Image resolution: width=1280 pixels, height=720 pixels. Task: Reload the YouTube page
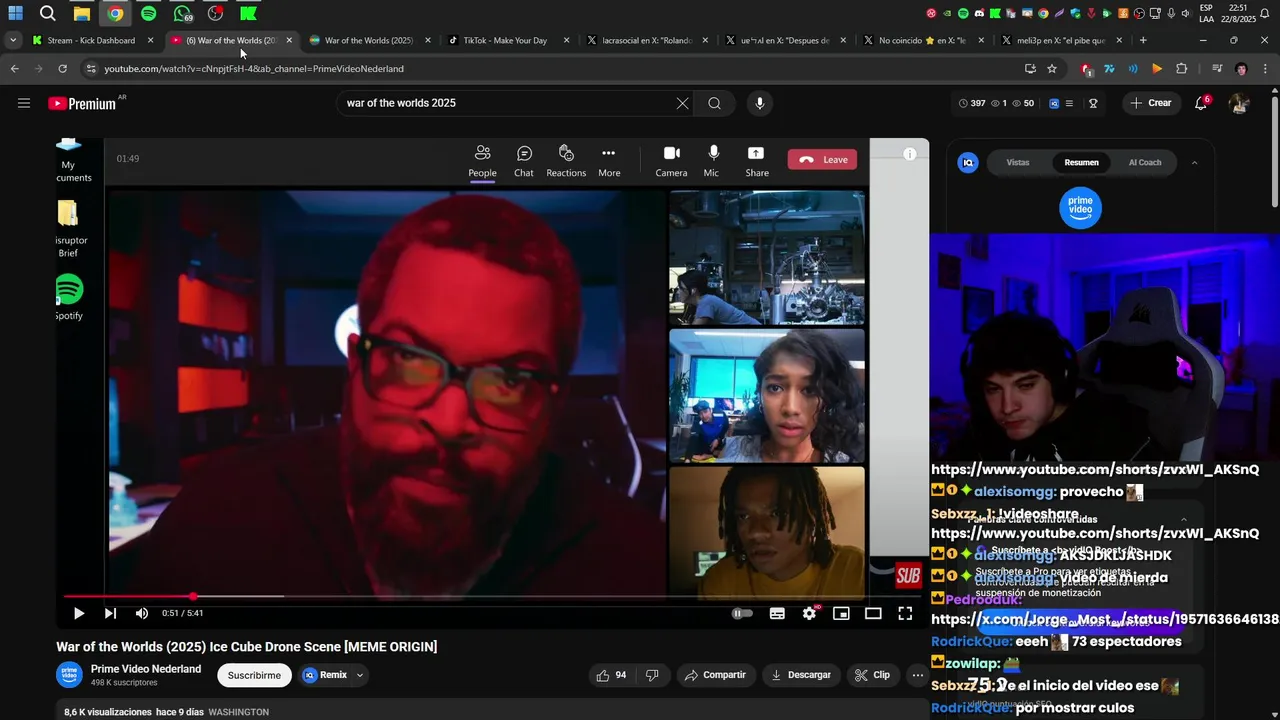click(x=62, y=68)
